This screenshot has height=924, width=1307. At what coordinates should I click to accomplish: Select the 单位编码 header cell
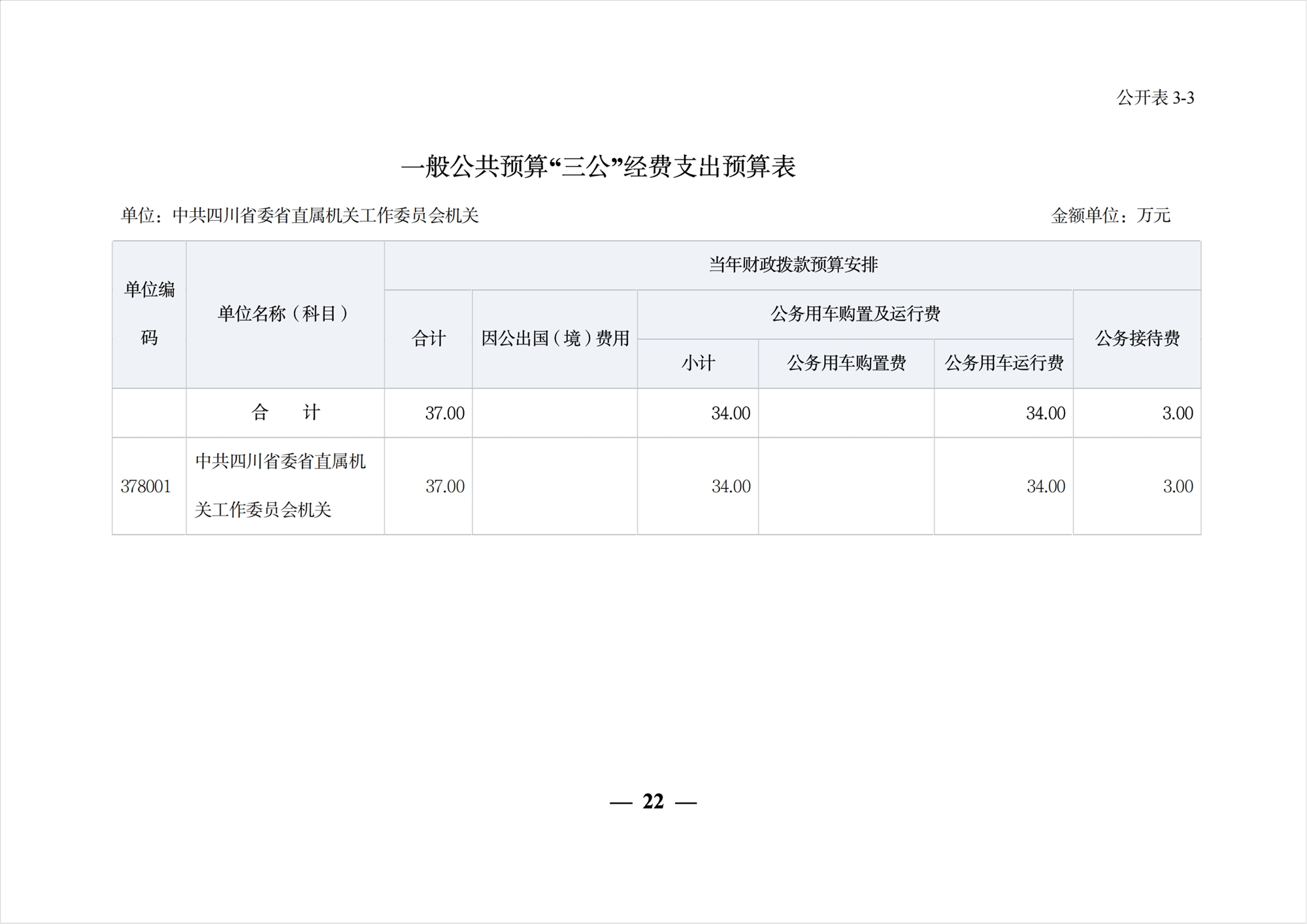click(149, 314)
